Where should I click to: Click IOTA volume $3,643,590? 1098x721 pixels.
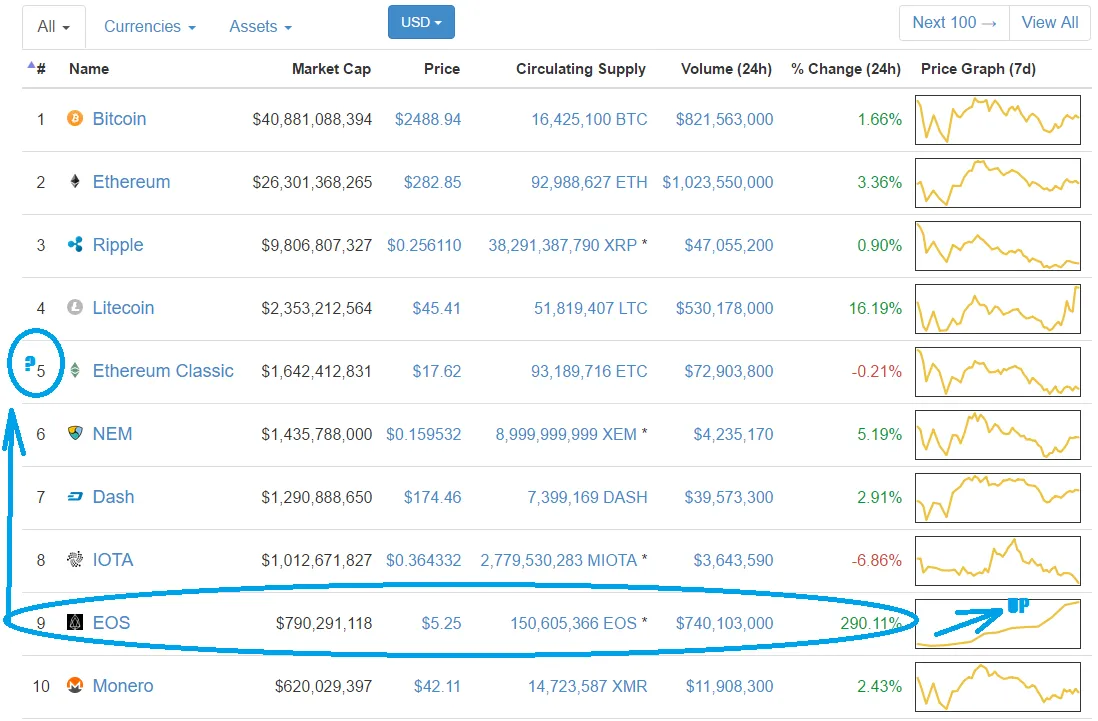click(733, 560)
